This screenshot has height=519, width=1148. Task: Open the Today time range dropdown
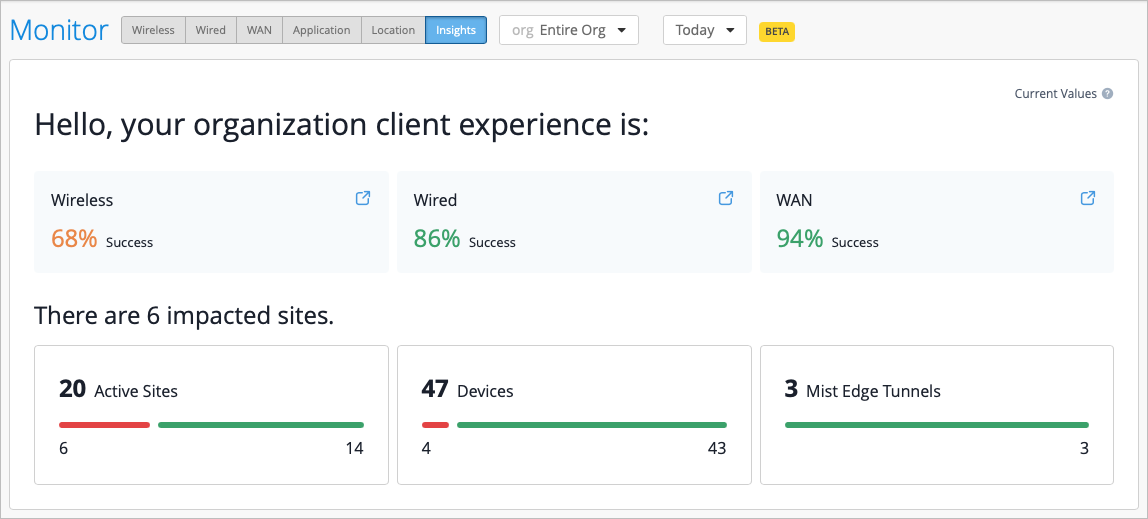coord(704,30)
